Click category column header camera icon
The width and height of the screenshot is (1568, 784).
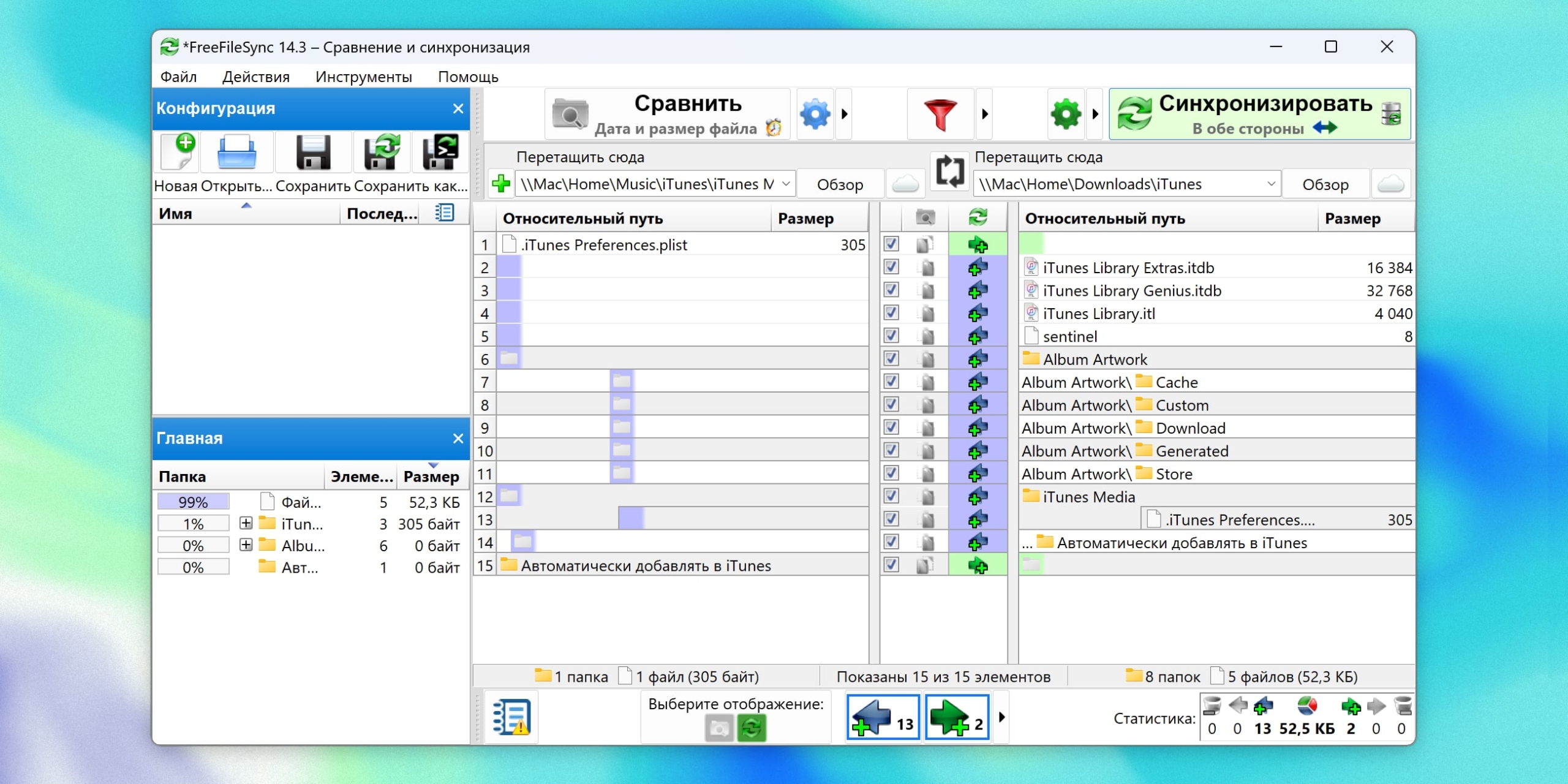coord(925,217)
